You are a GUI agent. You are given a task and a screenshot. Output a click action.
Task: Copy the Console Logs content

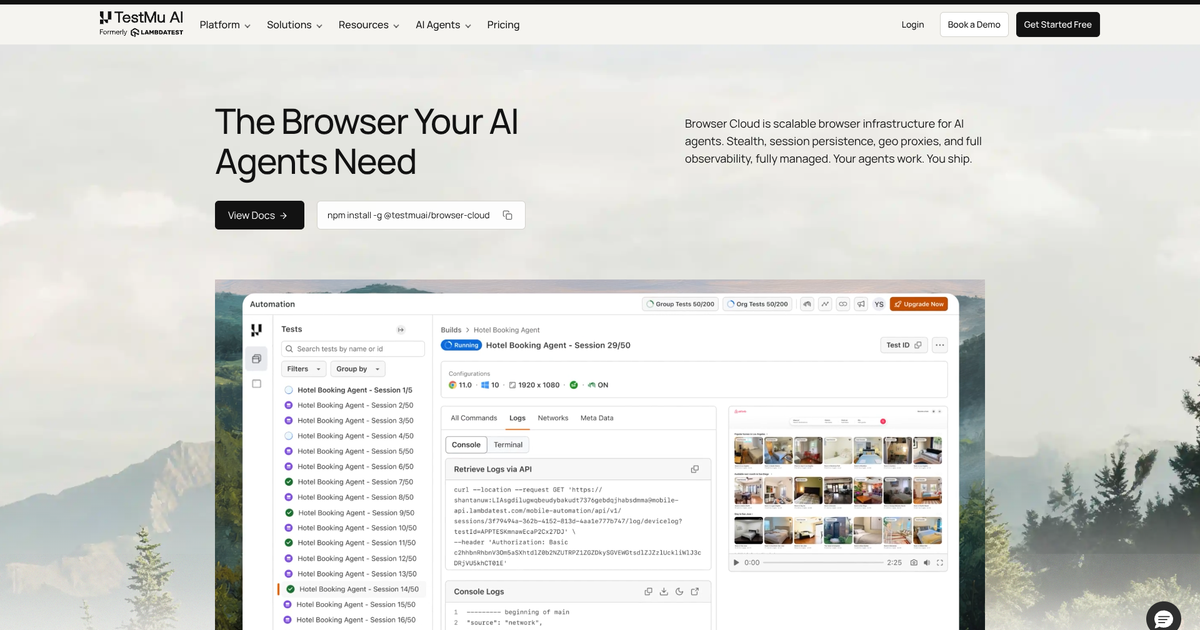[648, 591]
